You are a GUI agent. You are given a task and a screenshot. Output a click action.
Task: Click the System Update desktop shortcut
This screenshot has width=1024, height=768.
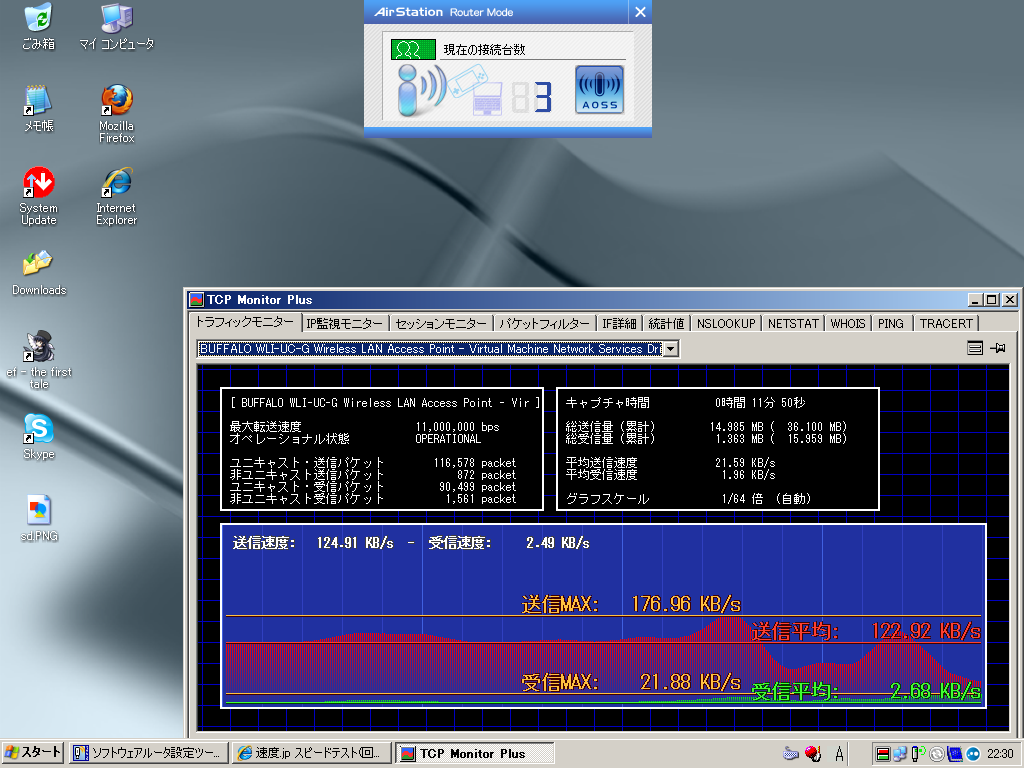39,196
